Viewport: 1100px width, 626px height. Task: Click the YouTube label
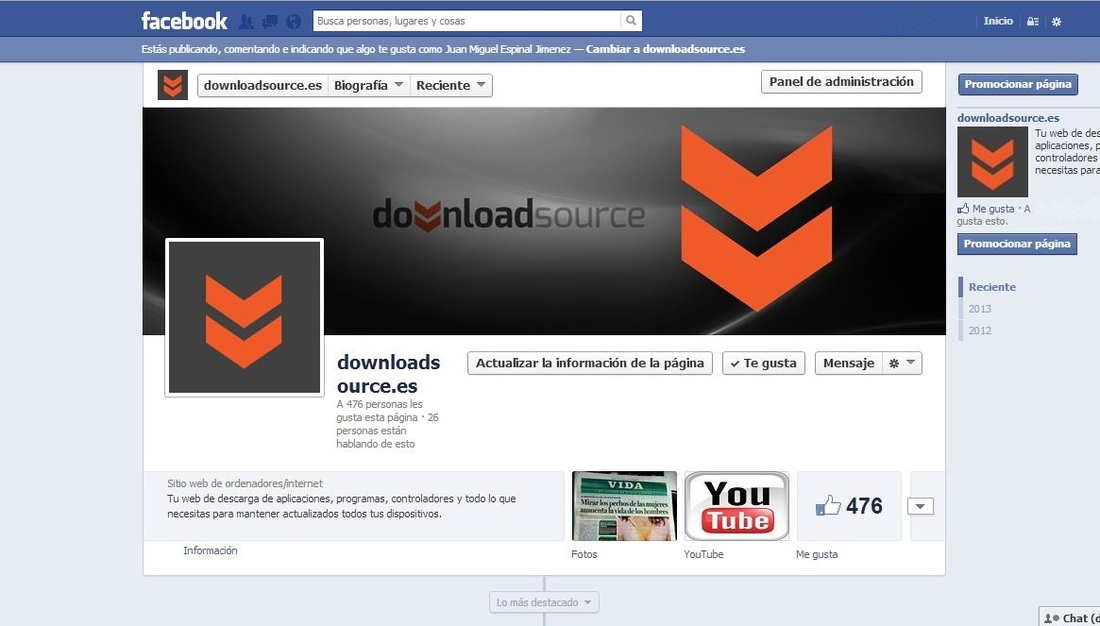(704, 554)
